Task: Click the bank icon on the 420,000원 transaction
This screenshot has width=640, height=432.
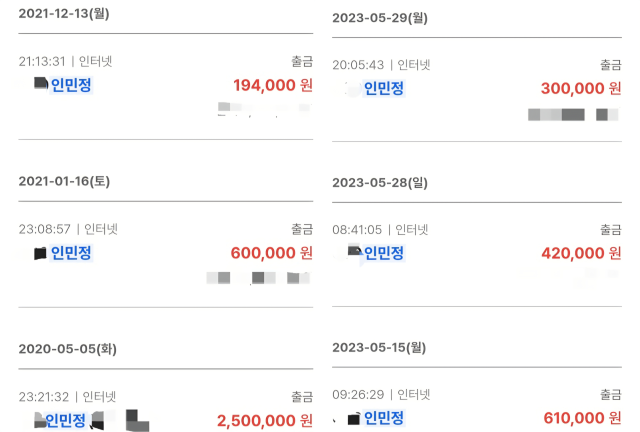Action: click(x=354, y=251)
